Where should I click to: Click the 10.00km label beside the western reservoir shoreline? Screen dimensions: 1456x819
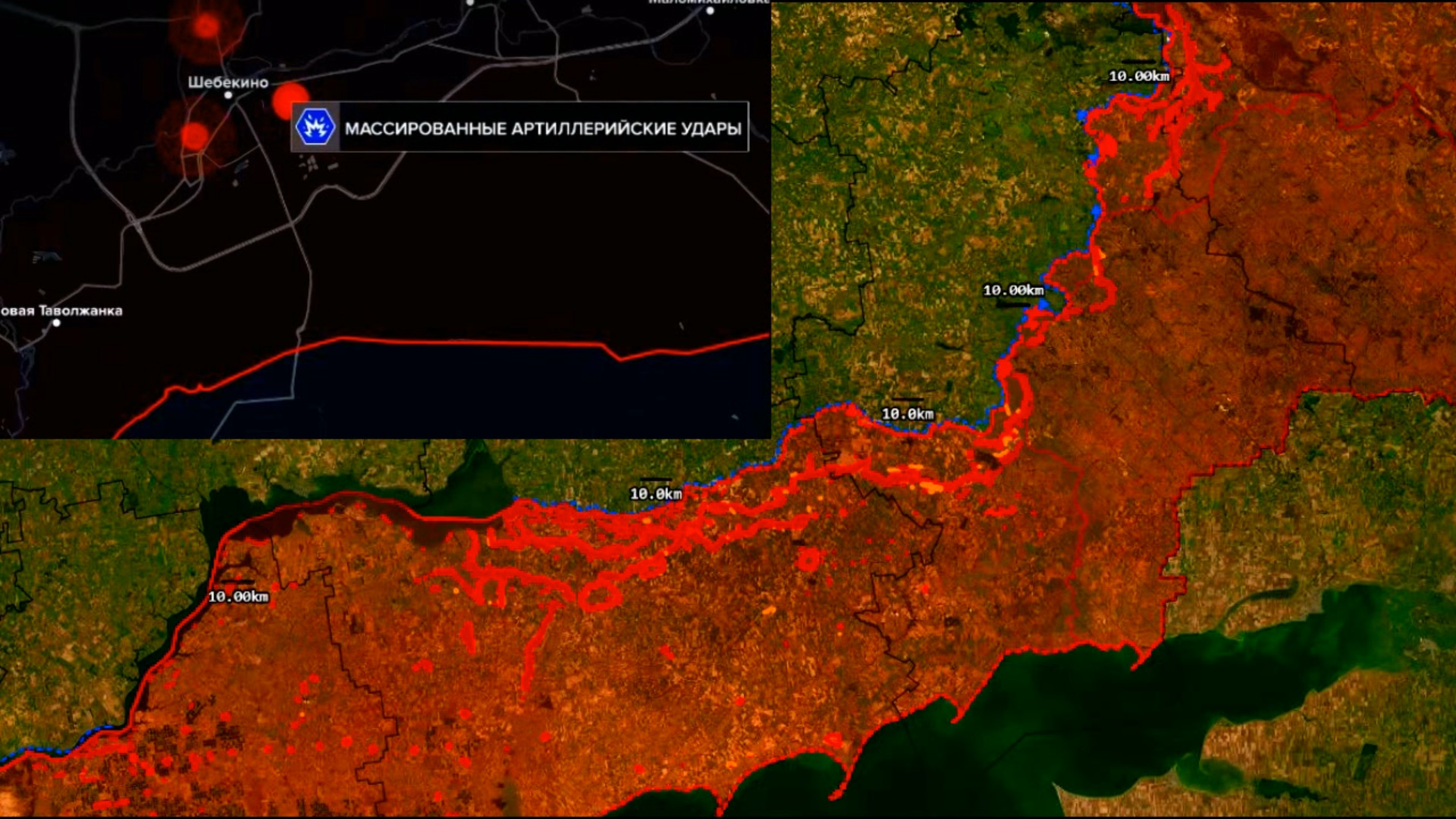point(238,597)
